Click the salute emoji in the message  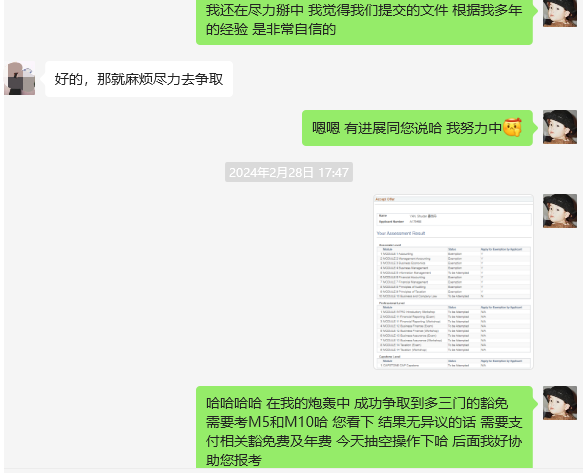point(512,127)
